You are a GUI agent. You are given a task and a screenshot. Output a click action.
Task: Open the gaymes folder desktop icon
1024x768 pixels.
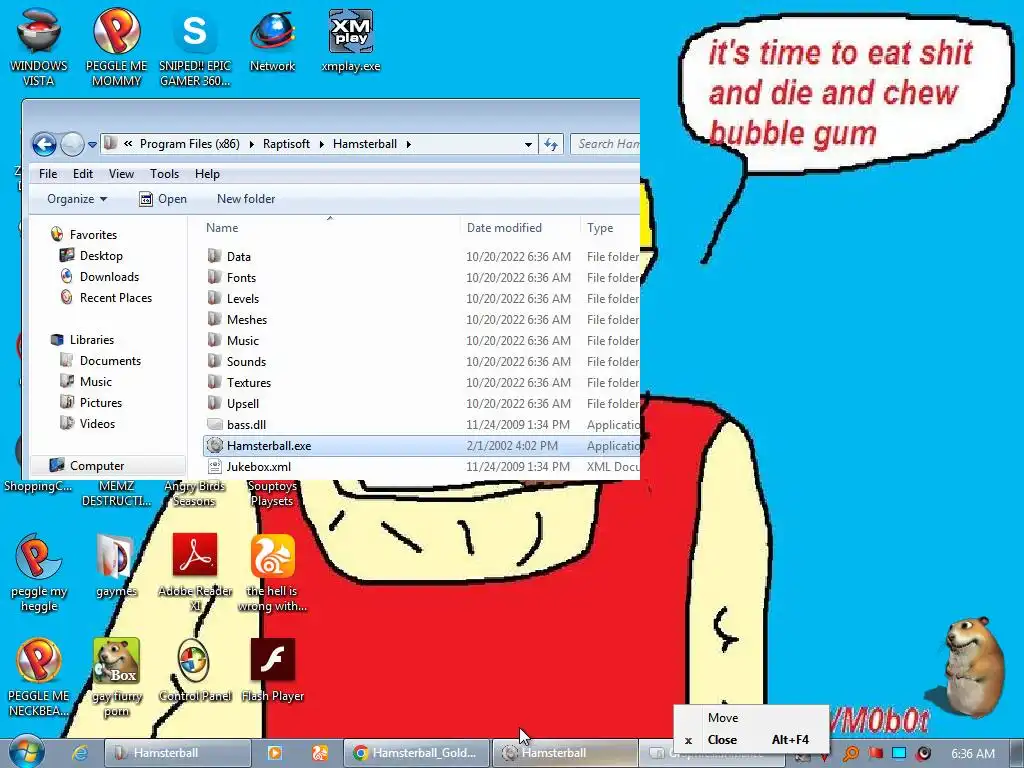click(116, 566)
